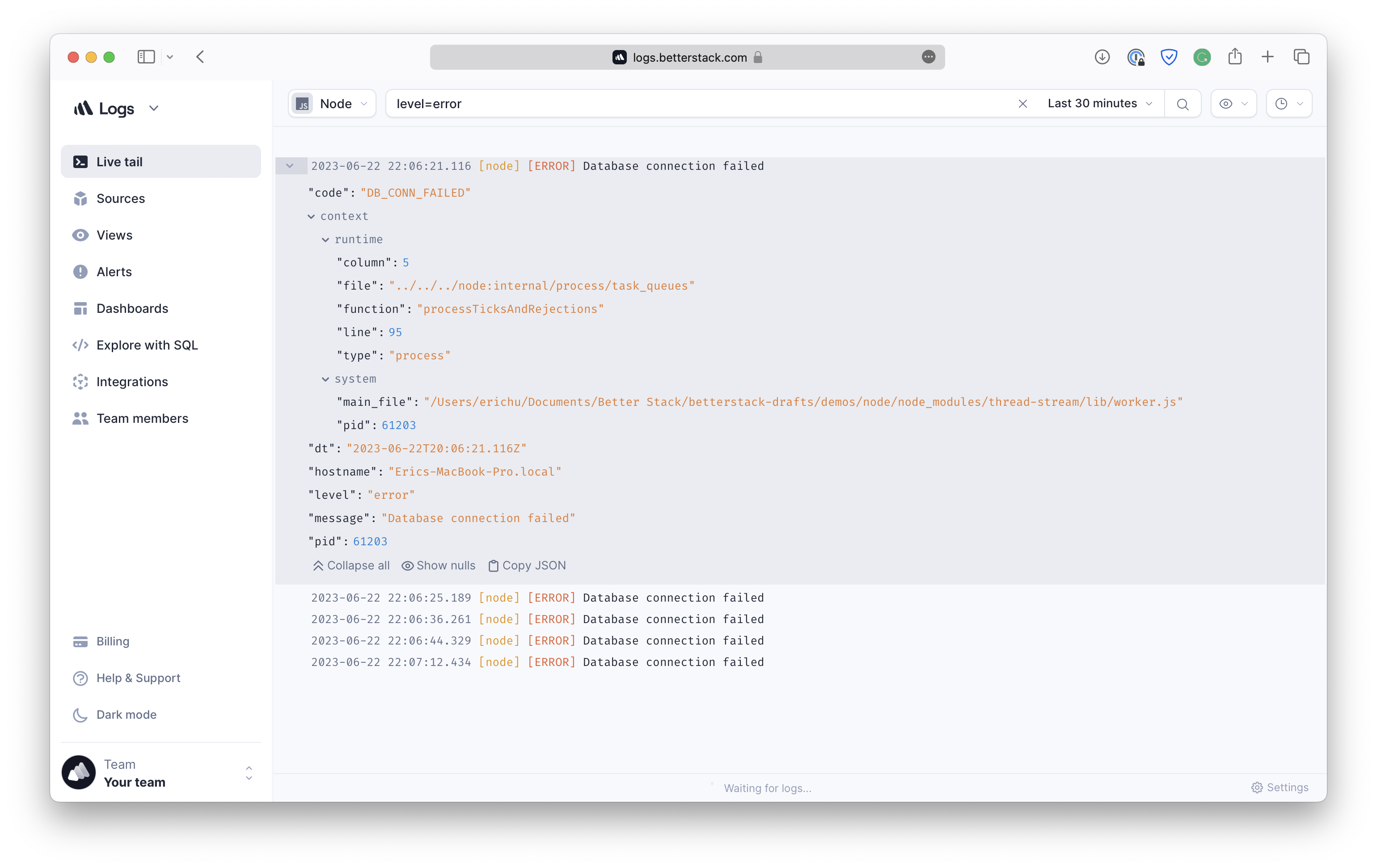Click the Alerts sidebar icon

(80, 272)
